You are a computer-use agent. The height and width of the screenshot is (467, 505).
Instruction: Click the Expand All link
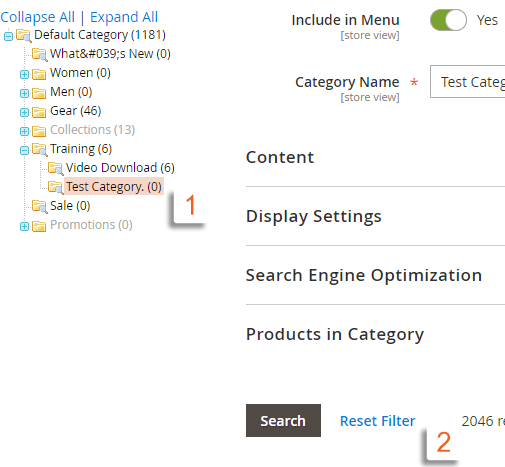pyautogui.click(x=124, y=17)
